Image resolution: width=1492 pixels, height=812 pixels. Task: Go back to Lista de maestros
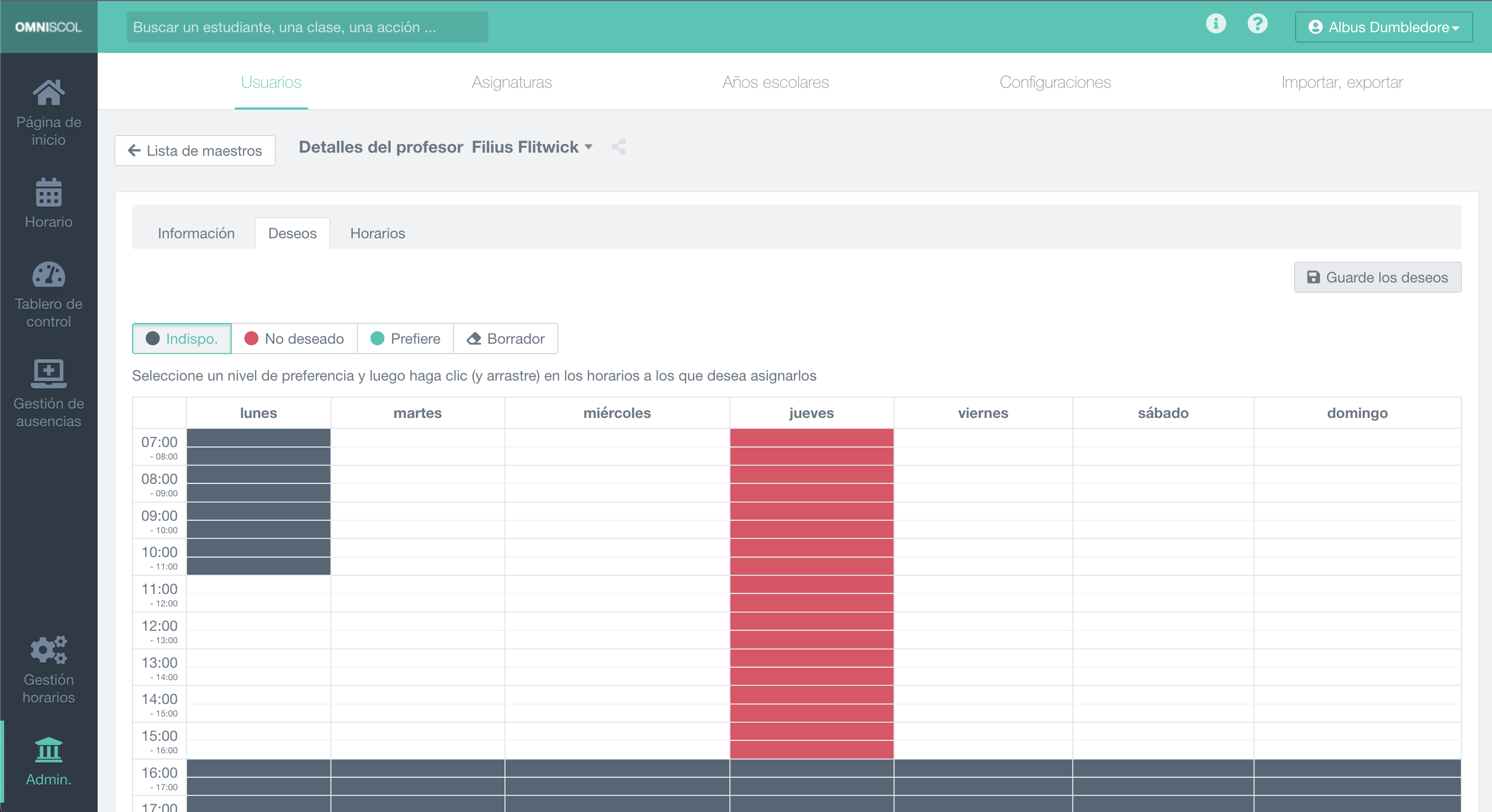[x=195, y=151]
